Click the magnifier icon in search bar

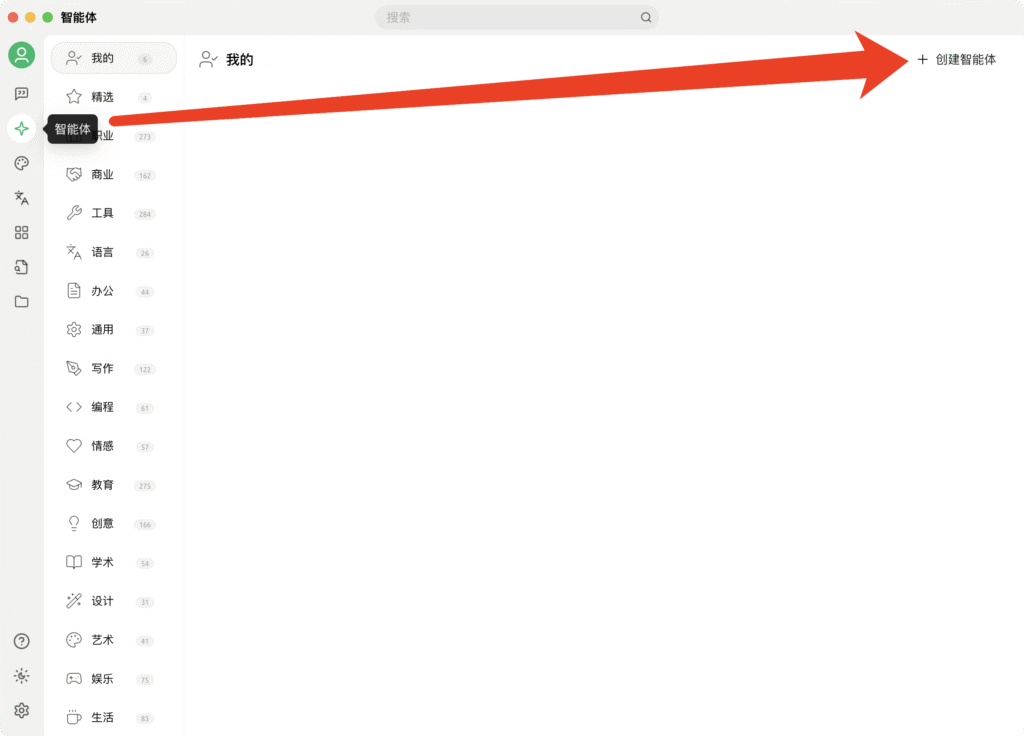645,18
